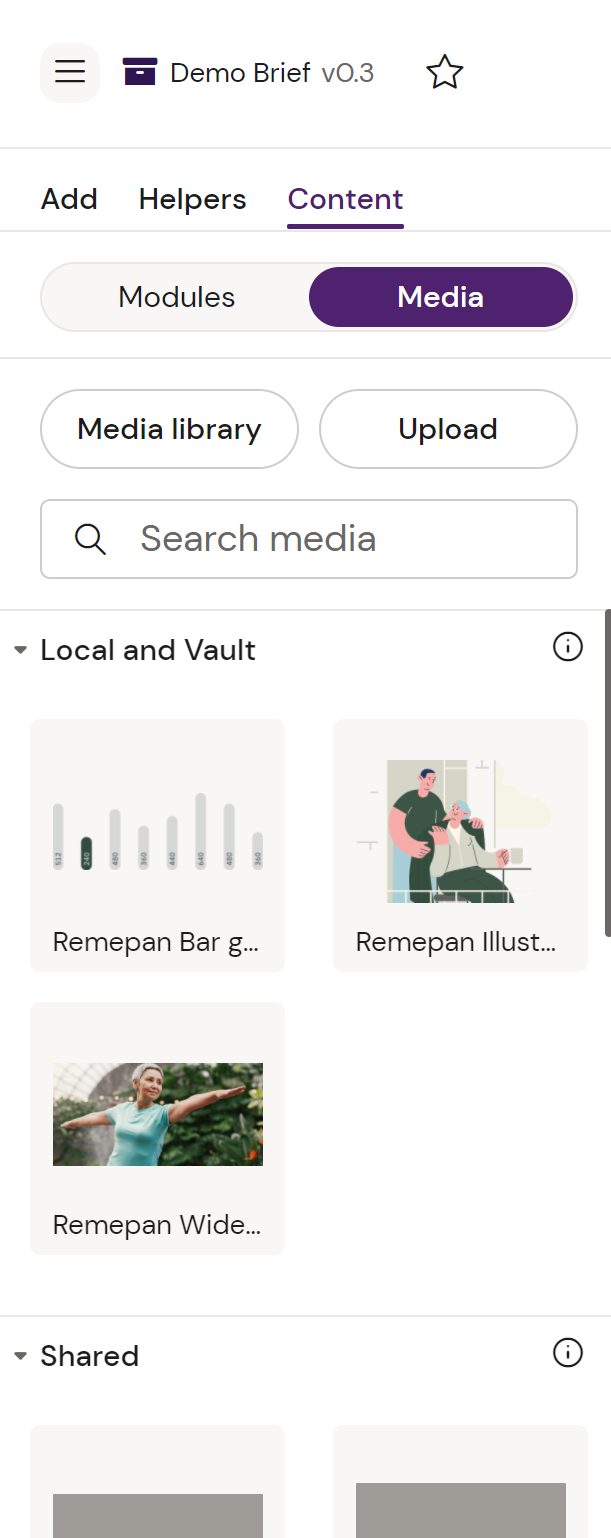Screen dimensions: 611x1538
Task: Show info for Local and Vault
Action: [x=568, y=648]
